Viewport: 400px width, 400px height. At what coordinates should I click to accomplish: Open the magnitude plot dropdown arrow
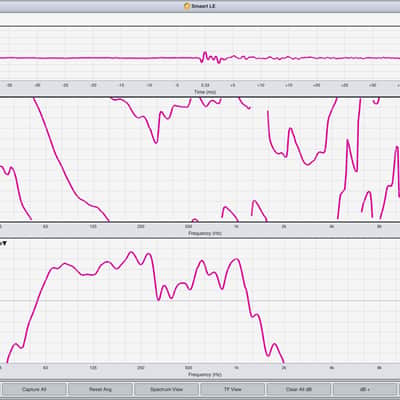coord(4,244)
